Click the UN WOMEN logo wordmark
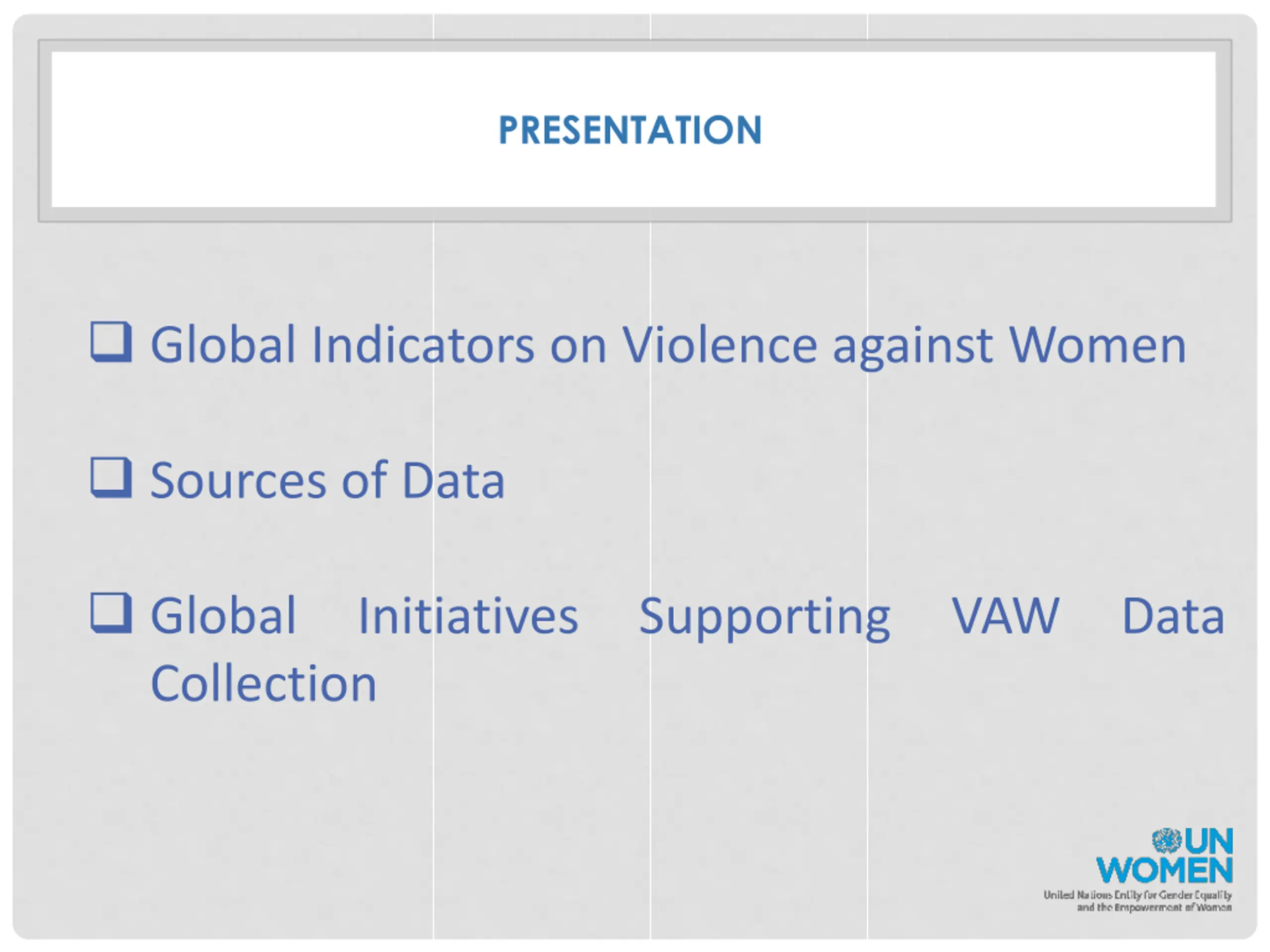The image size is (1270, 952). 1164,856
